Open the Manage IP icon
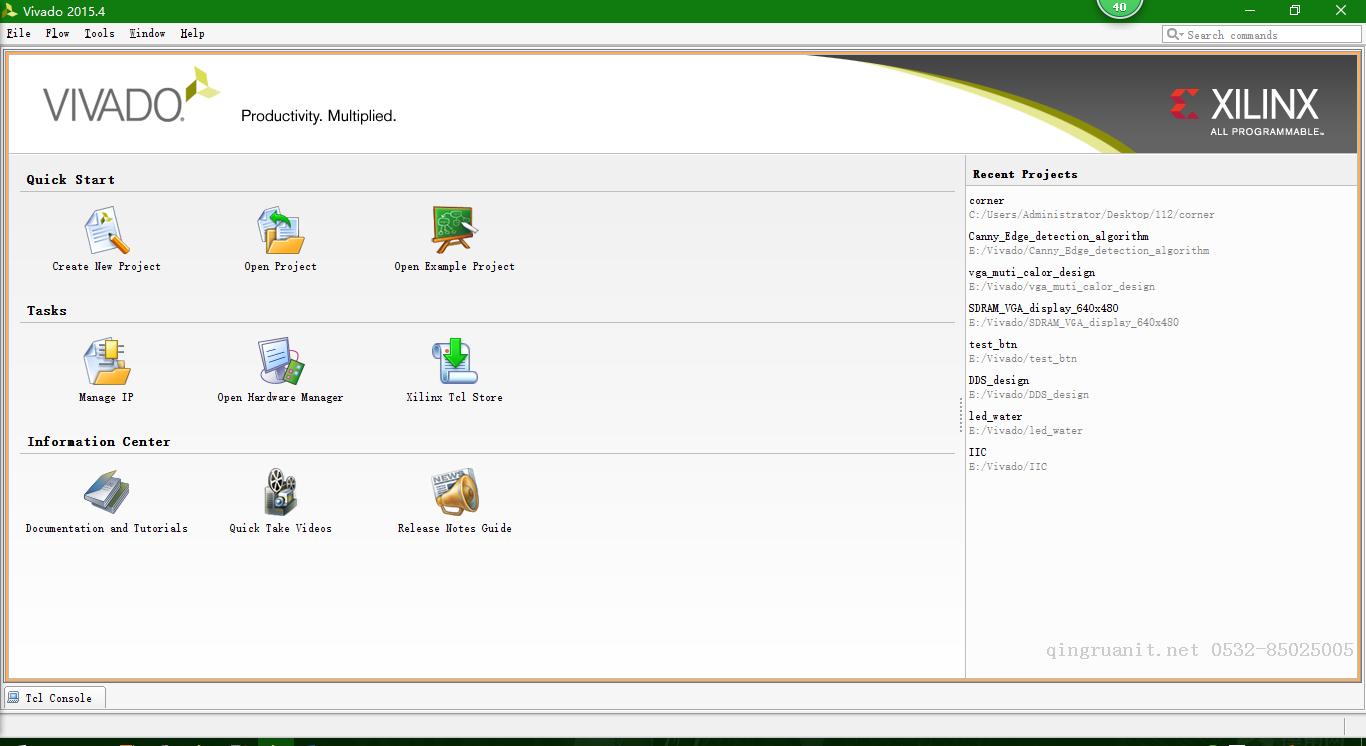The image size is (1366, 746). coord(106,362)
